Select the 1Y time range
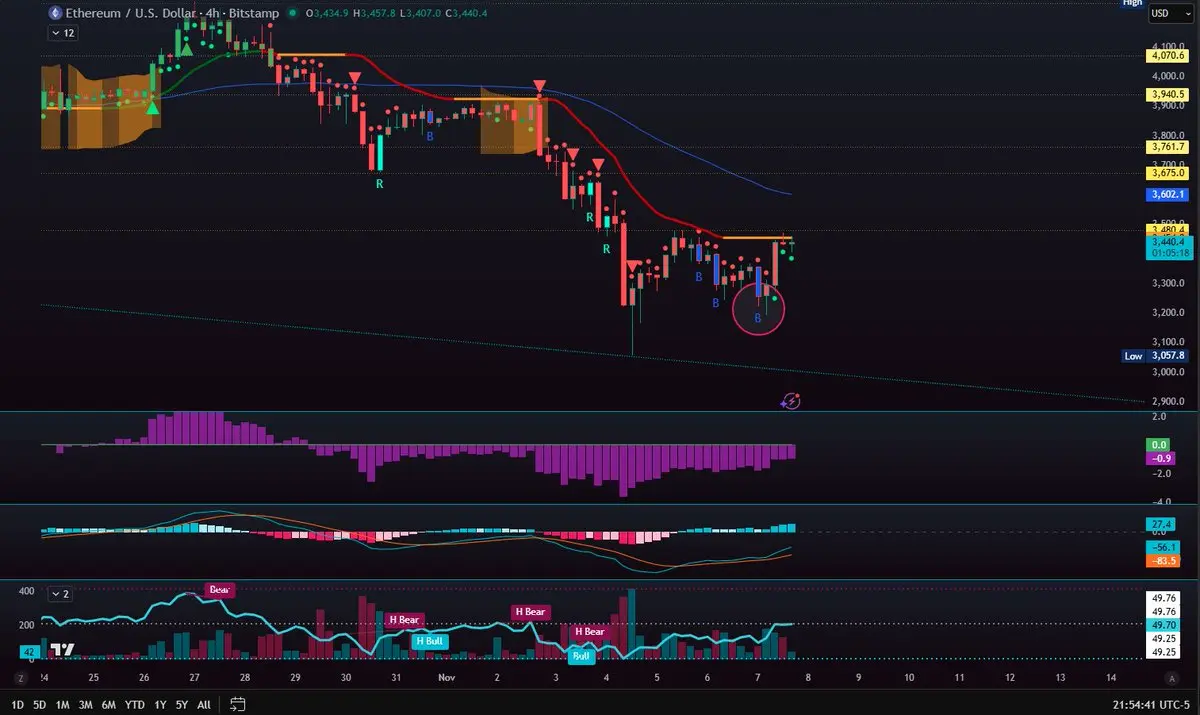The width and height of the screenshot is (1200, 715). (160, 704)
